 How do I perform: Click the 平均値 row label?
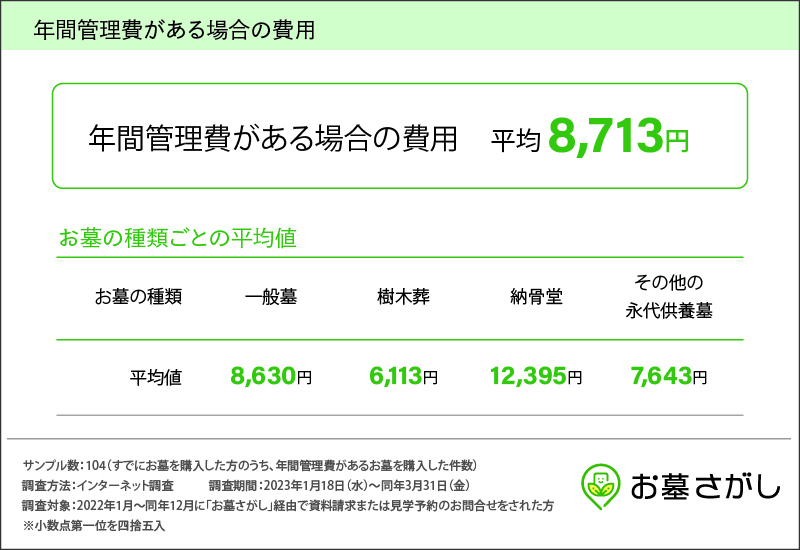(x=156, y=378)
